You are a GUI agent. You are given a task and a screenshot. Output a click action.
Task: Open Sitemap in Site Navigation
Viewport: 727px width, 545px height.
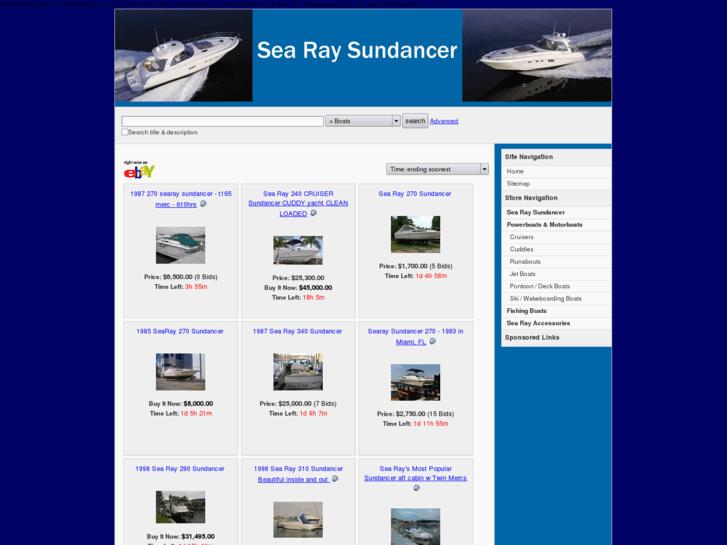point(518,184)
